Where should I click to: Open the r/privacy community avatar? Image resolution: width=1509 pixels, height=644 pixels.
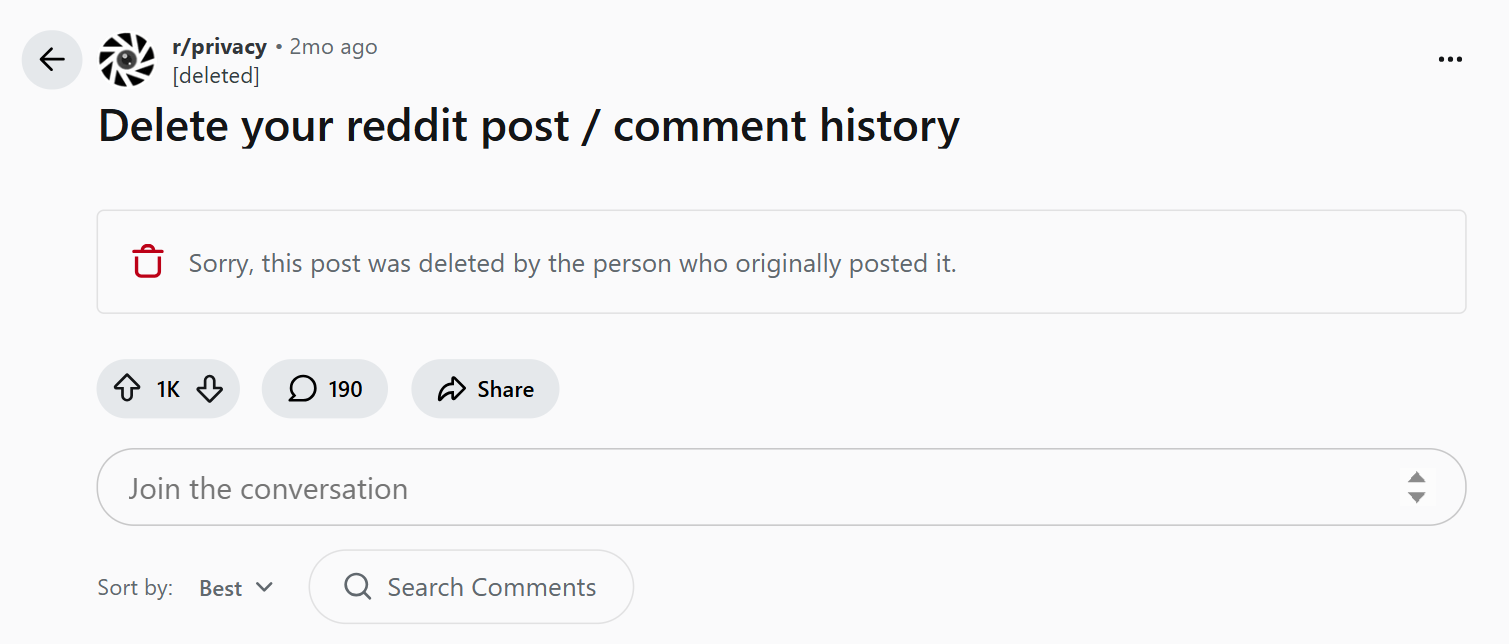126,60
